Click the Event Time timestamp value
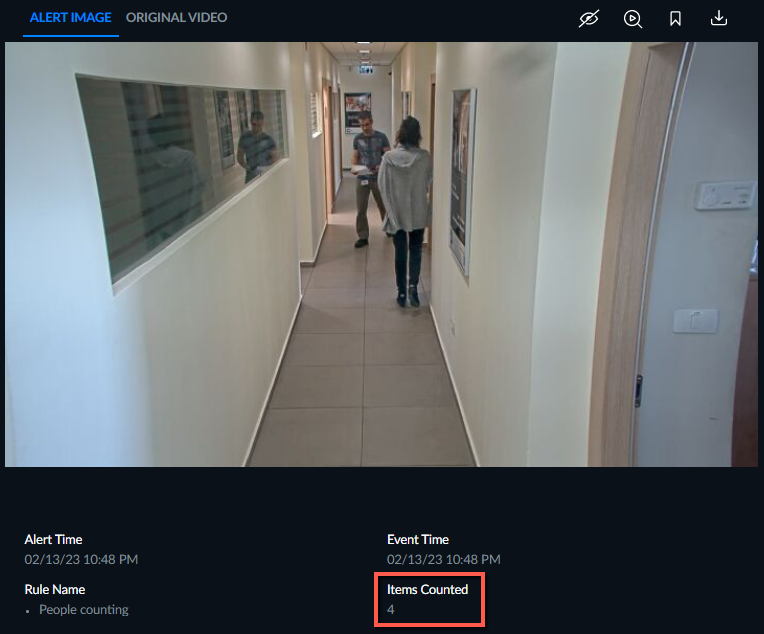764x634 pixels. coord(444,559)
